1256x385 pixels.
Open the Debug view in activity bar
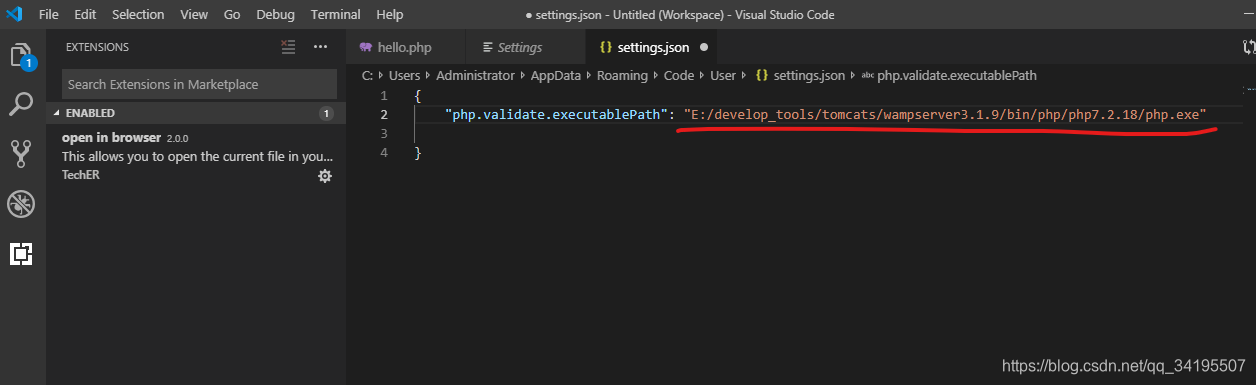click(x=21, y=204)
